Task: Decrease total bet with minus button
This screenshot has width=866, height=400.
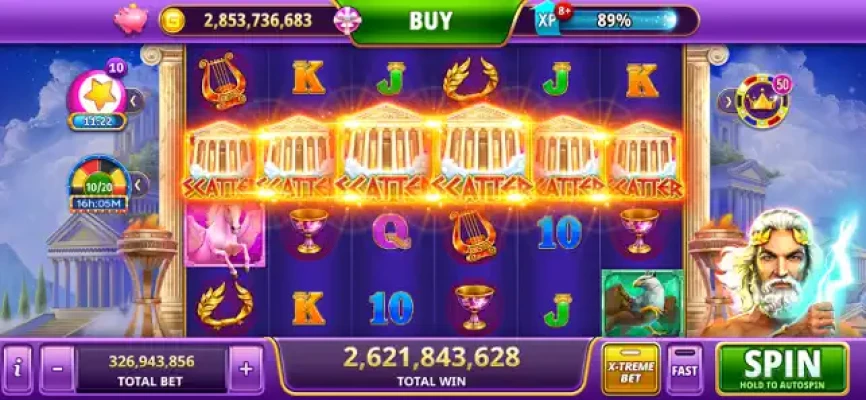Action: (57, 369)
